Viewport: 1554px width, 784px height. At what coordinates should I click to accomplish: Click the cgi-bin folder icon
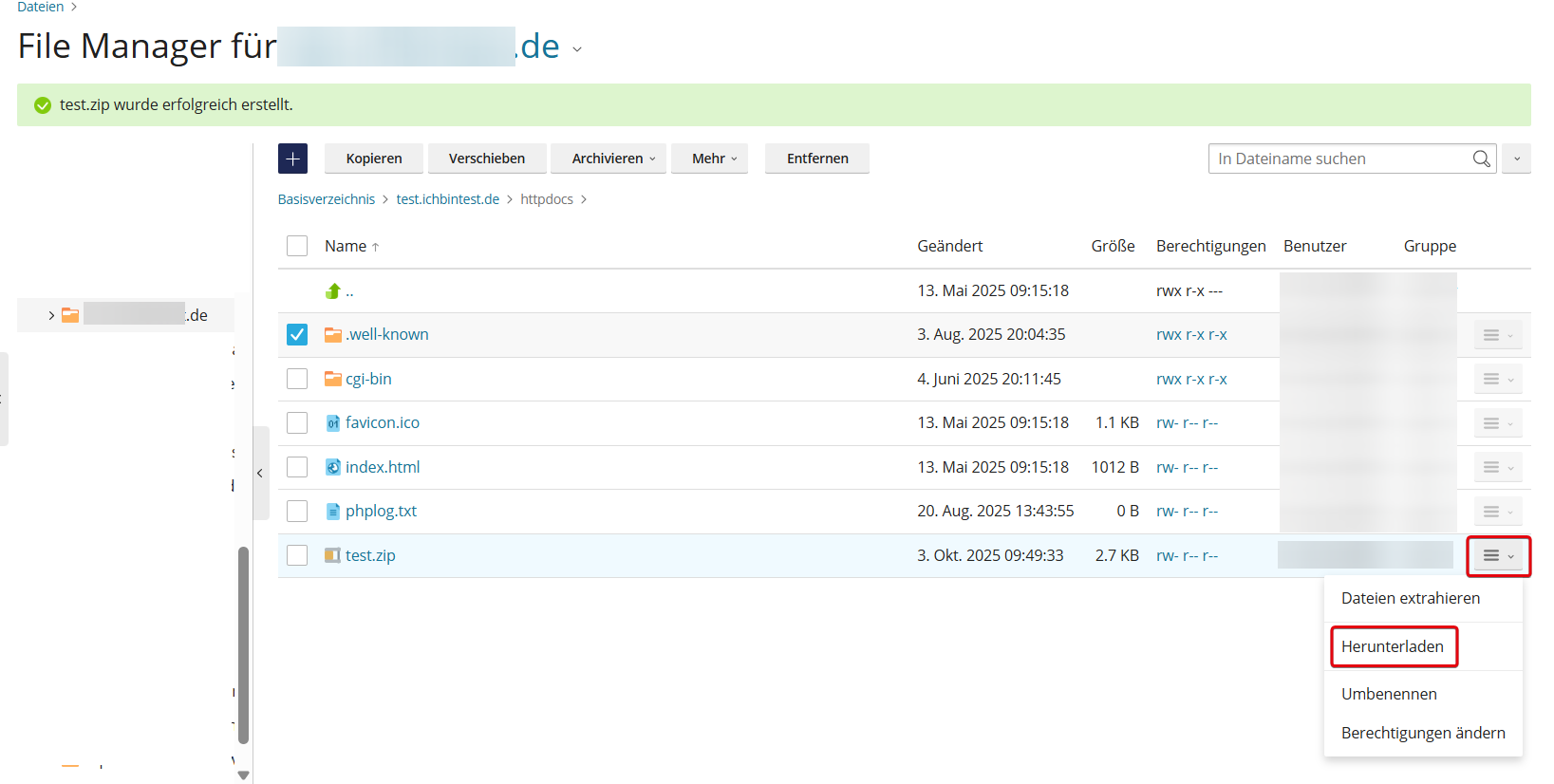[x=333, y=379]
